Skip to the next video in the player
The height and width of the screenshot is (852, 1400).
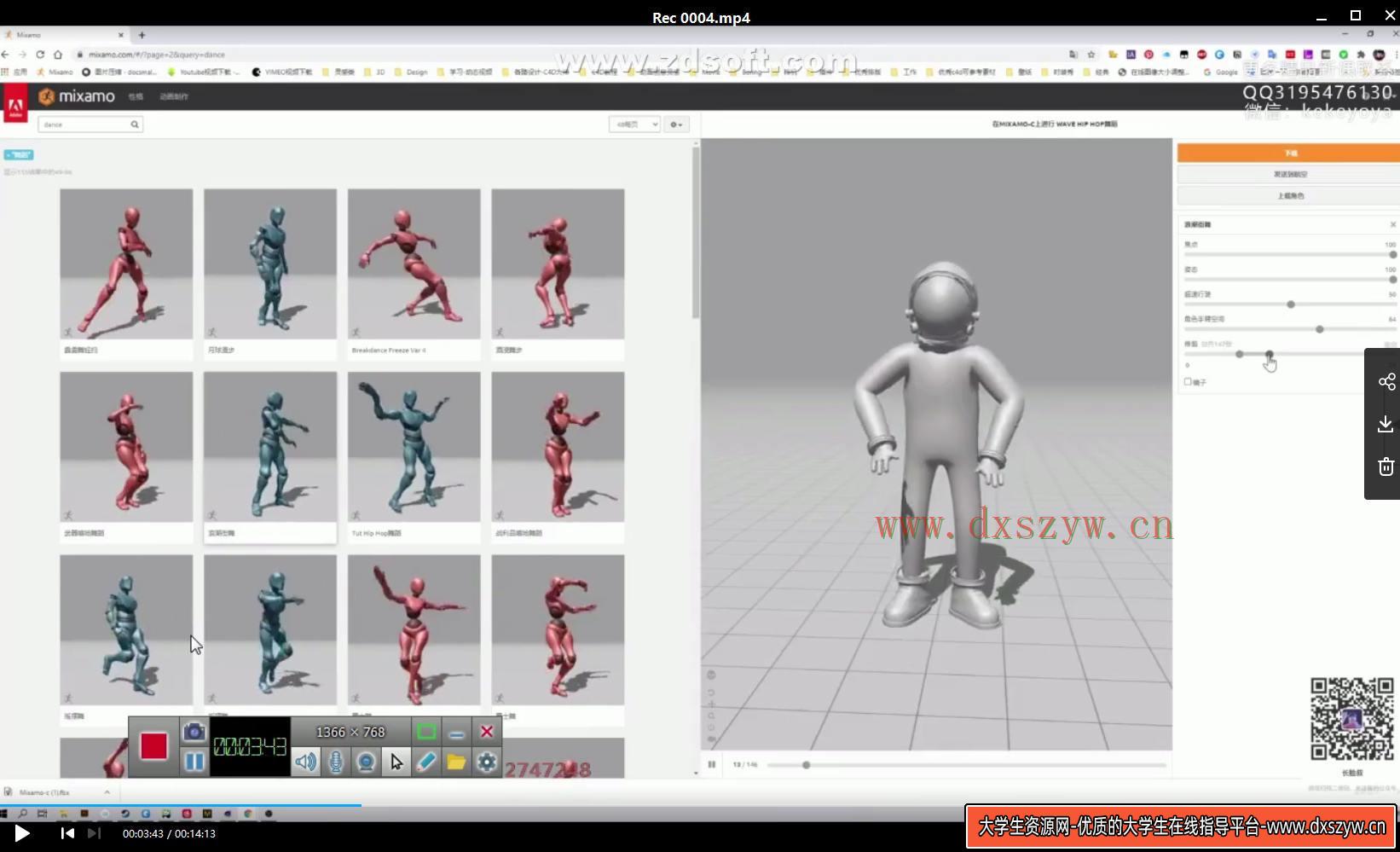pos(94,833)
